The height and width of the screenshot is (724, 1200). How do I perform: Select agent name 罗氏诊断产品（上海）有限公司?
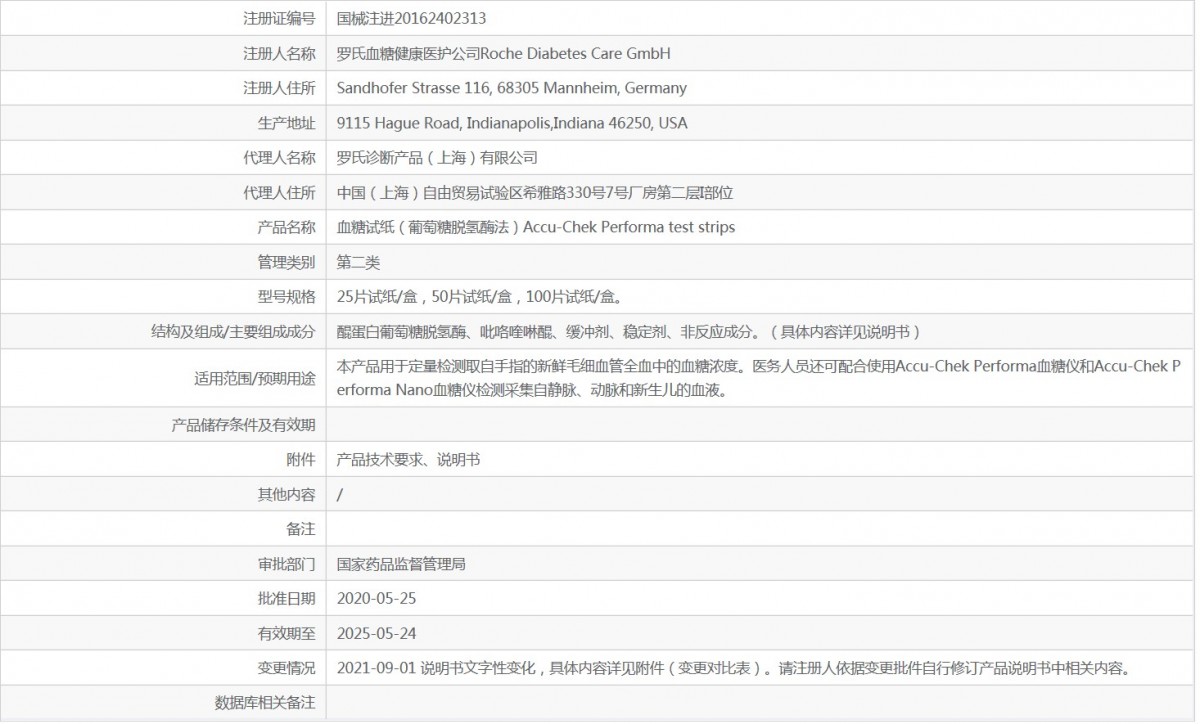point(437,157)
